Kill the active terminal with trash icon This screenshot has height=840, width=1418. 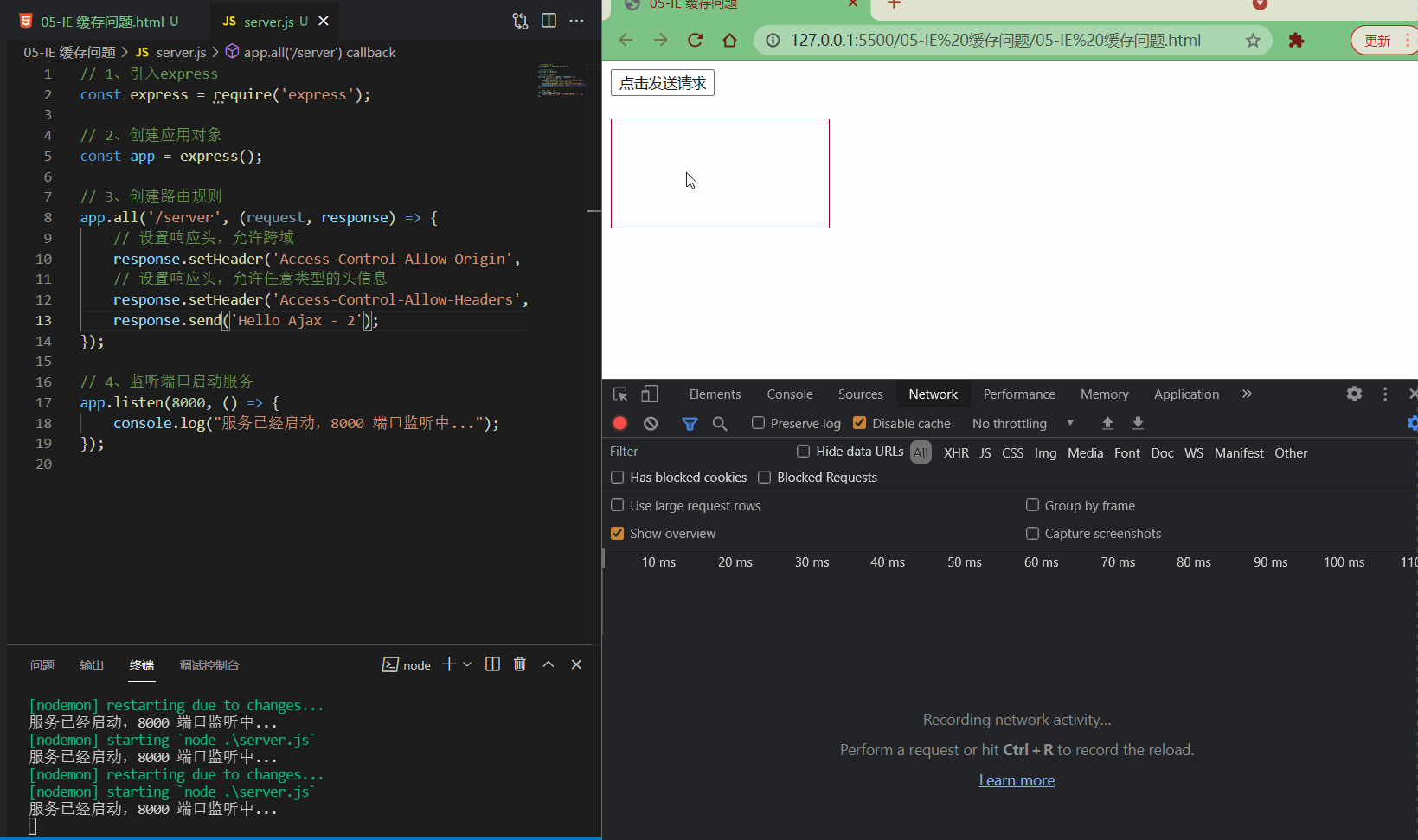coord(519,664)
